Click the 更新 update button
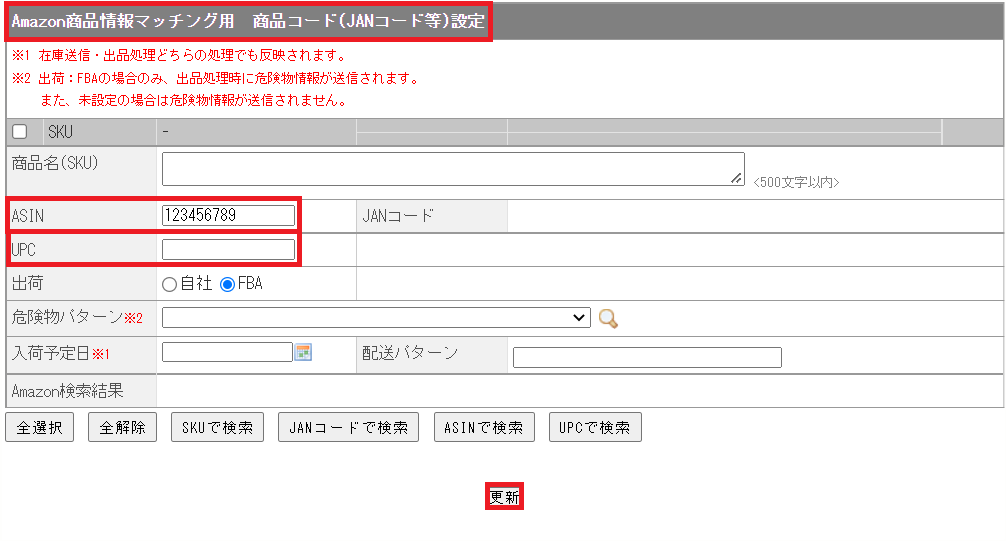 (504, 497)
